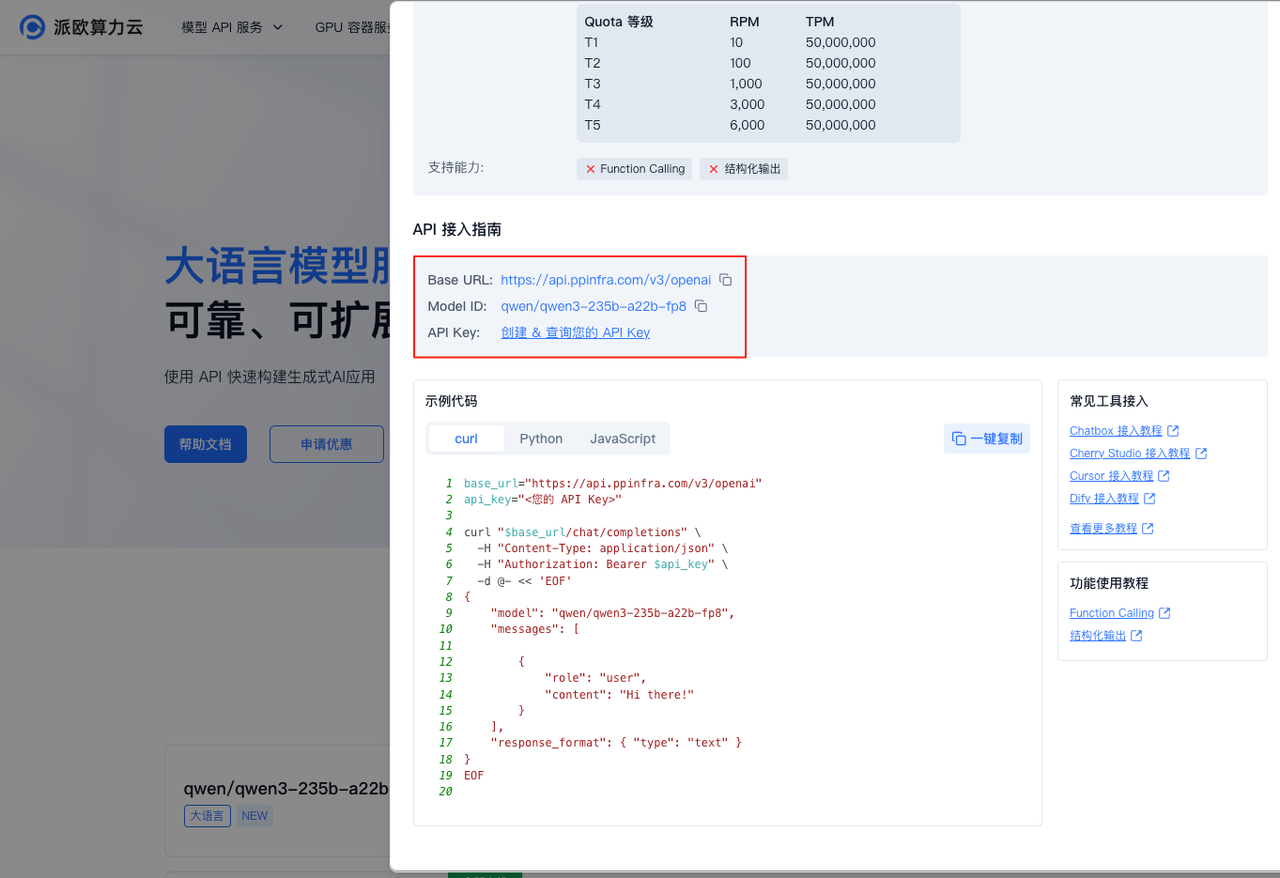Switch to the Python code tab
1280x878 pixels.
click(541, 438)
